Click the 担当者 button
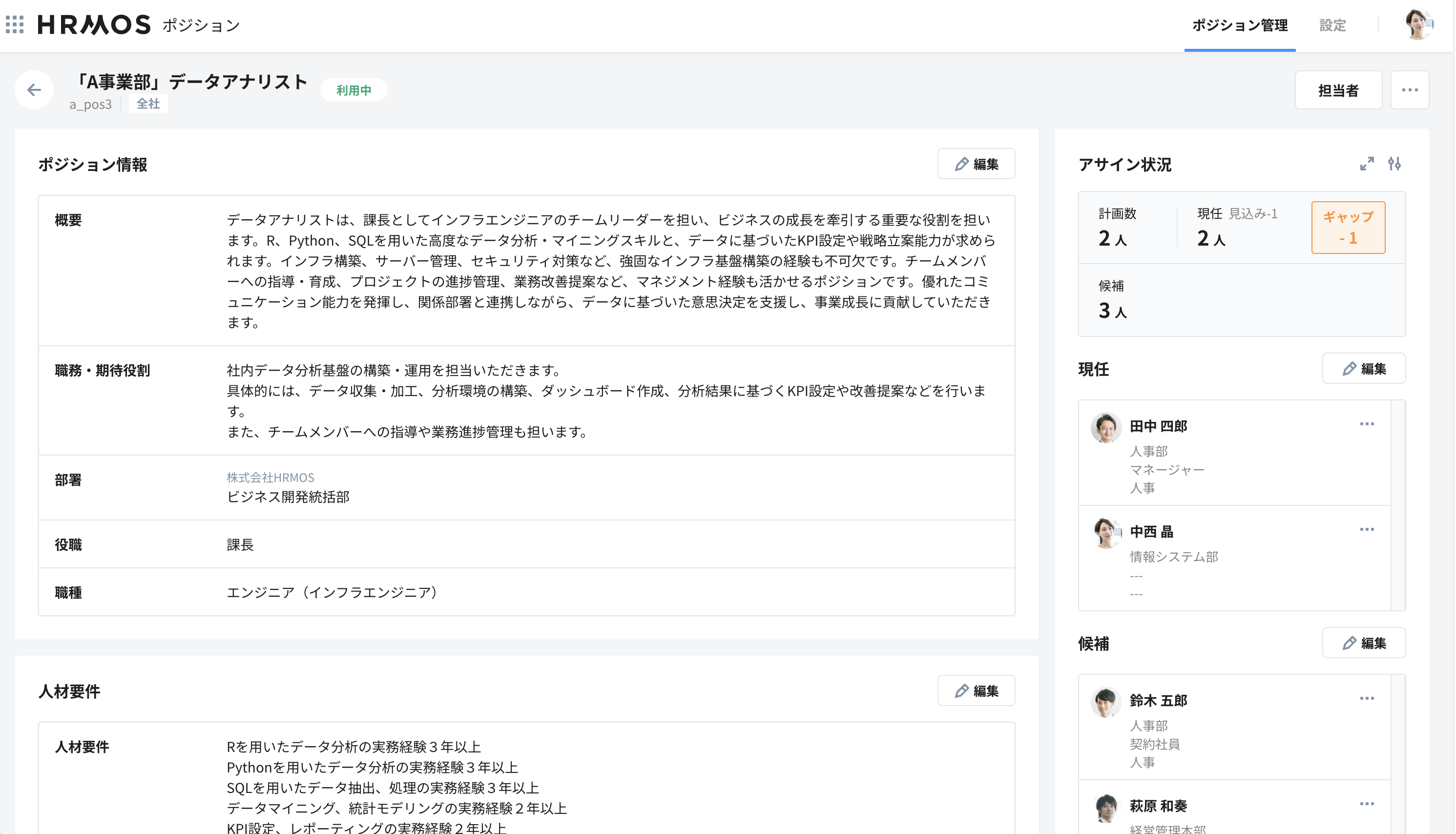Viewport: 1456px width, 834px height. point(1339,89)
